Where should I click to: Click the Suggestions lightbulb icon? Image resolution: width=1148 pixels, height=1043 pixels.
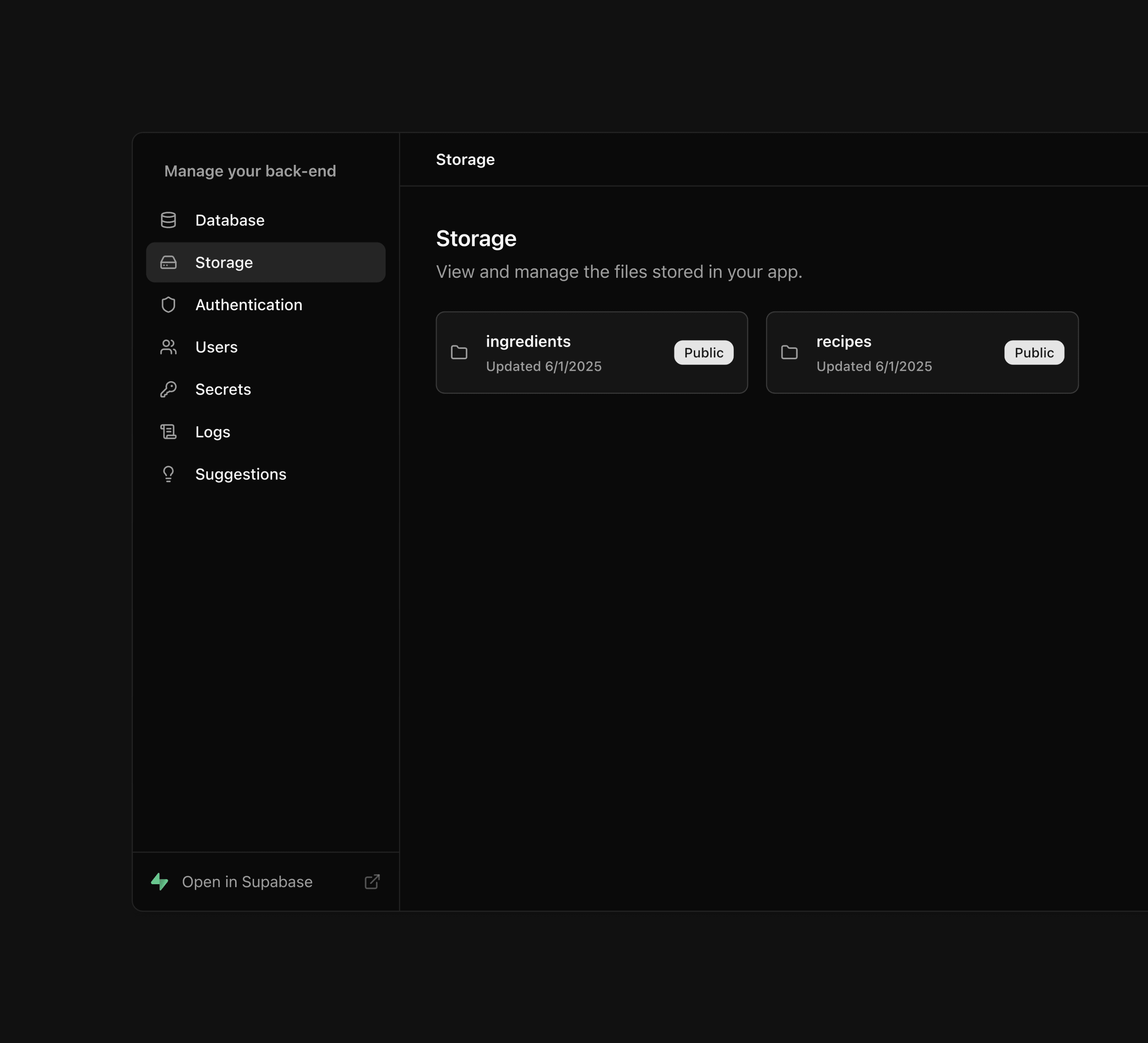pyautogui.click(x=168, y=474)
